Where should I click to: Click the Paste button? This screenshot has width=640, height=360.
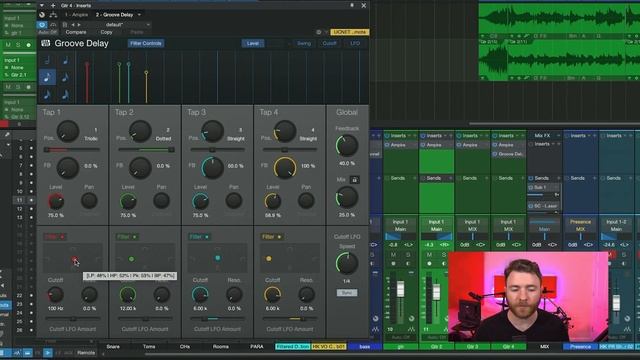tap(137, 32)
